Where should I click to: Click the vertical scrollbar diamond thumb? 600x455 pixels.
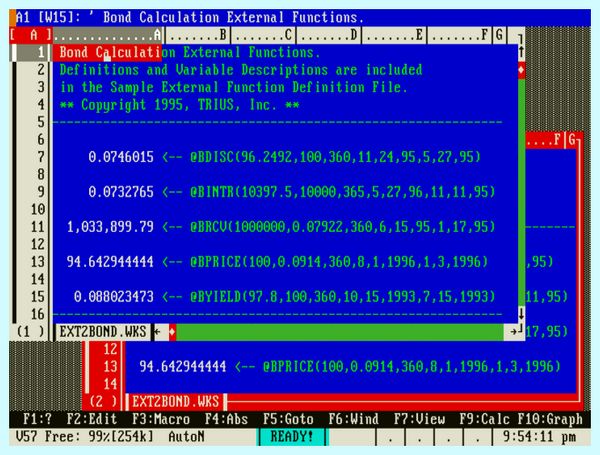pos(521,70)
